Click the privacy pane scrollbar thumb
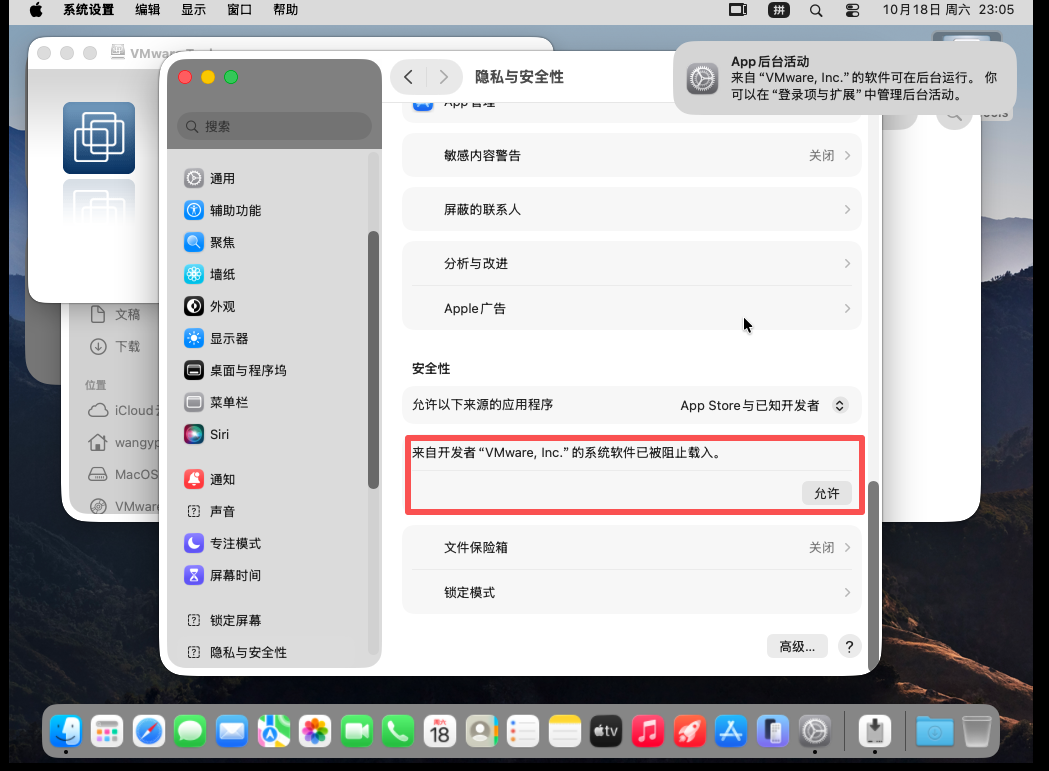The width and height of the screenshot is (1049, 771). tap(873, 576)
